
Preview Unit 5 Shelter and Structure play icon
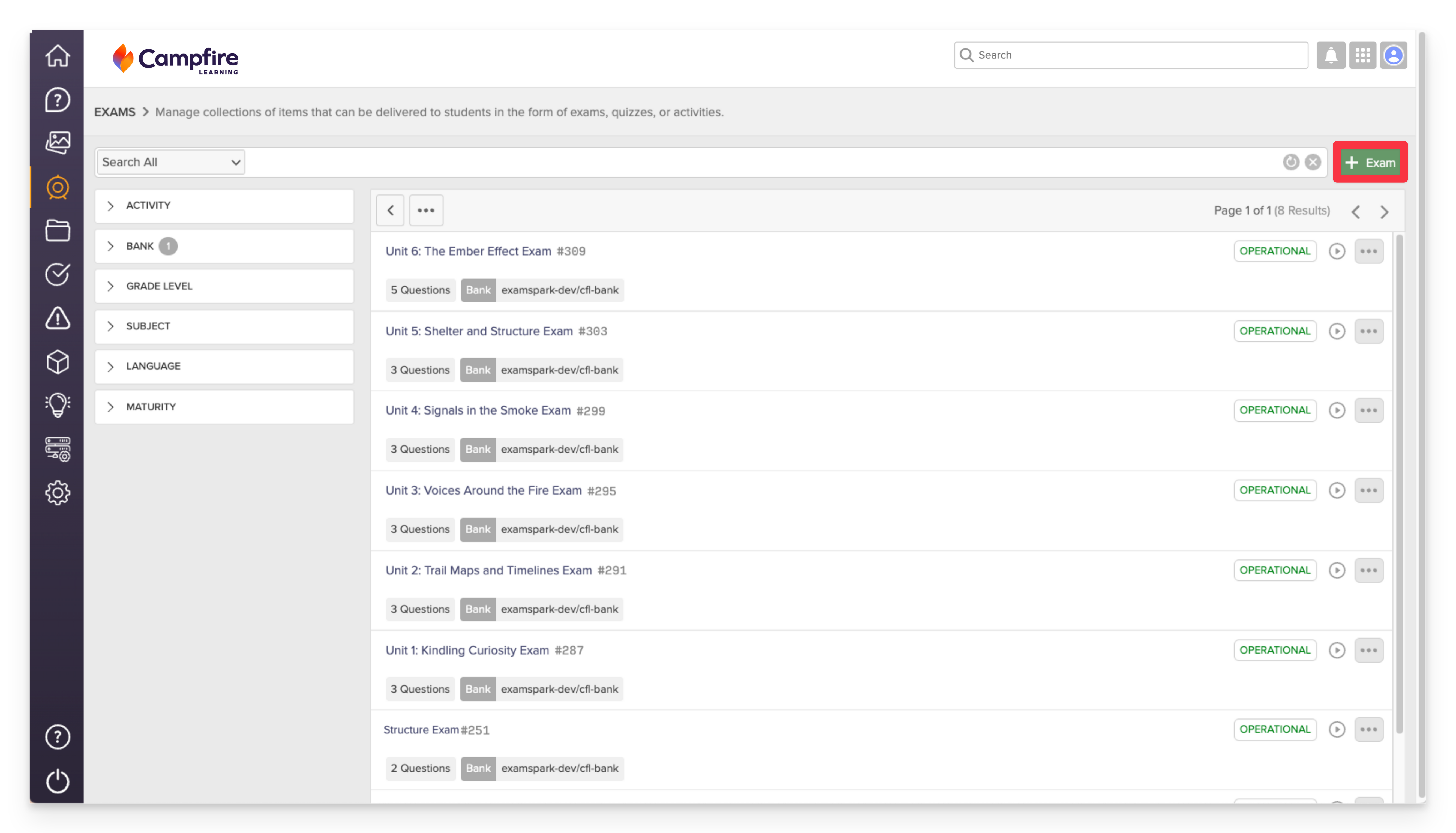[x=1337, y=331]
